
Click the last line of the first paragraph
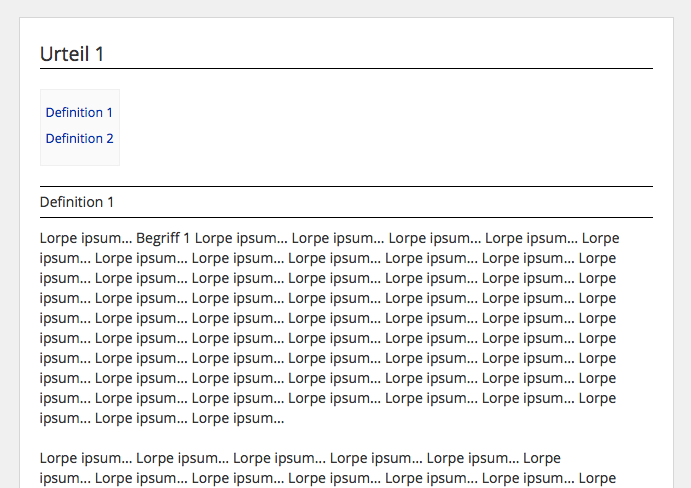pos(162,418)
